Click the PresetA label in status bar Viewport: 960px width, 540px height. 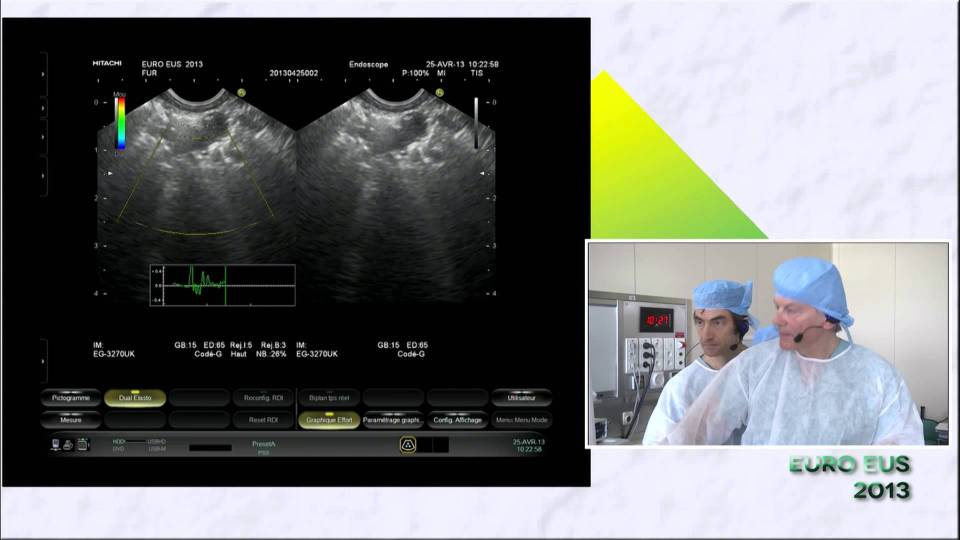pyautogui.click(x=264, y=444)
